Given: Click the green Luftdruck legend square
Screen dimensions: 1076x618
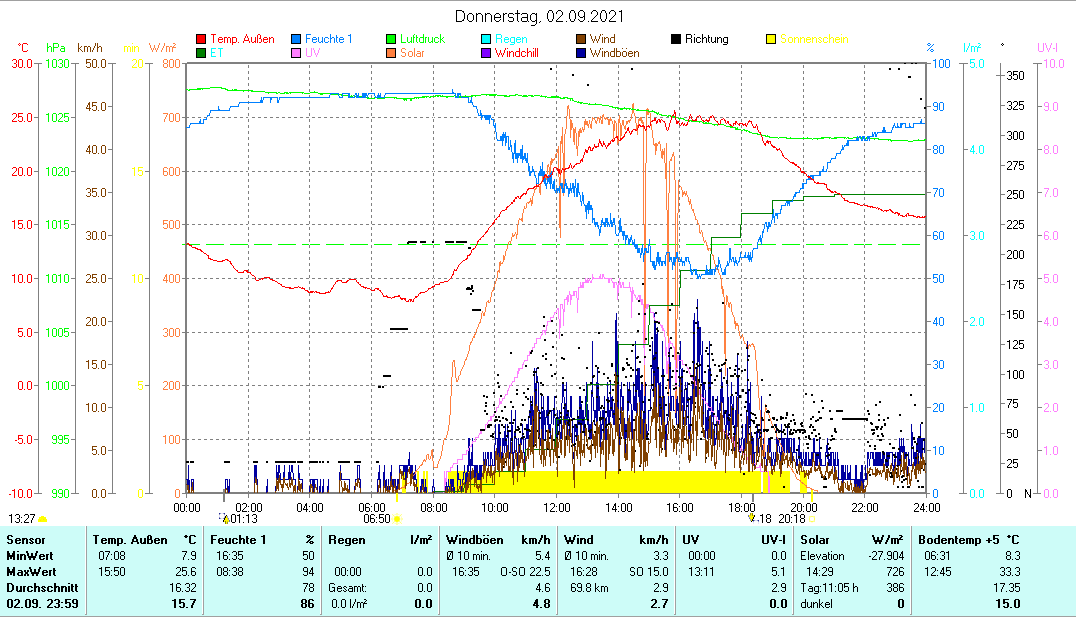Looking at the screenshot, I should coord(391,39).
